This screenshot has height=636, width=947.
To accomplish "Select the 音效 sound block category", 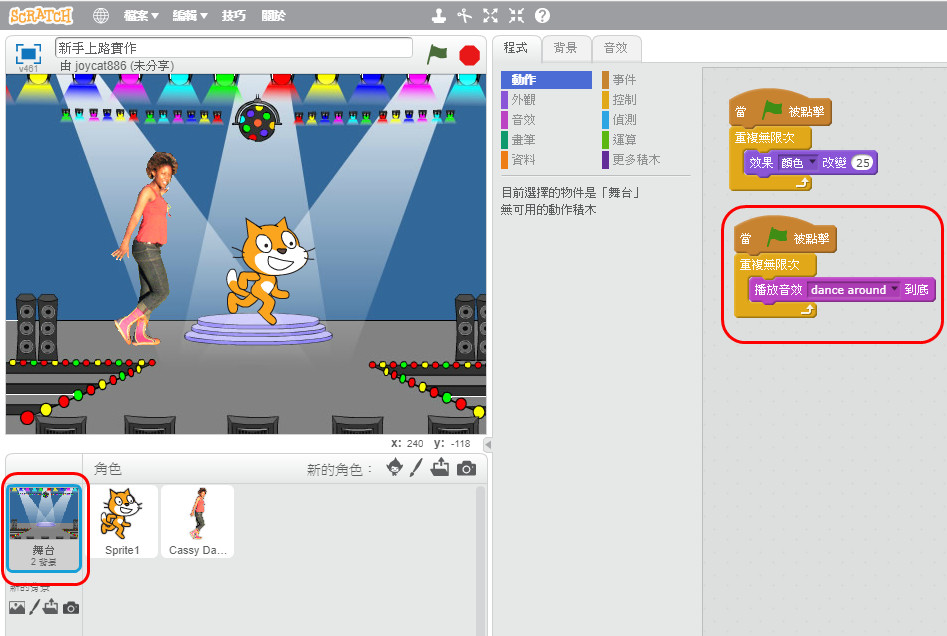I will (546, 120).
